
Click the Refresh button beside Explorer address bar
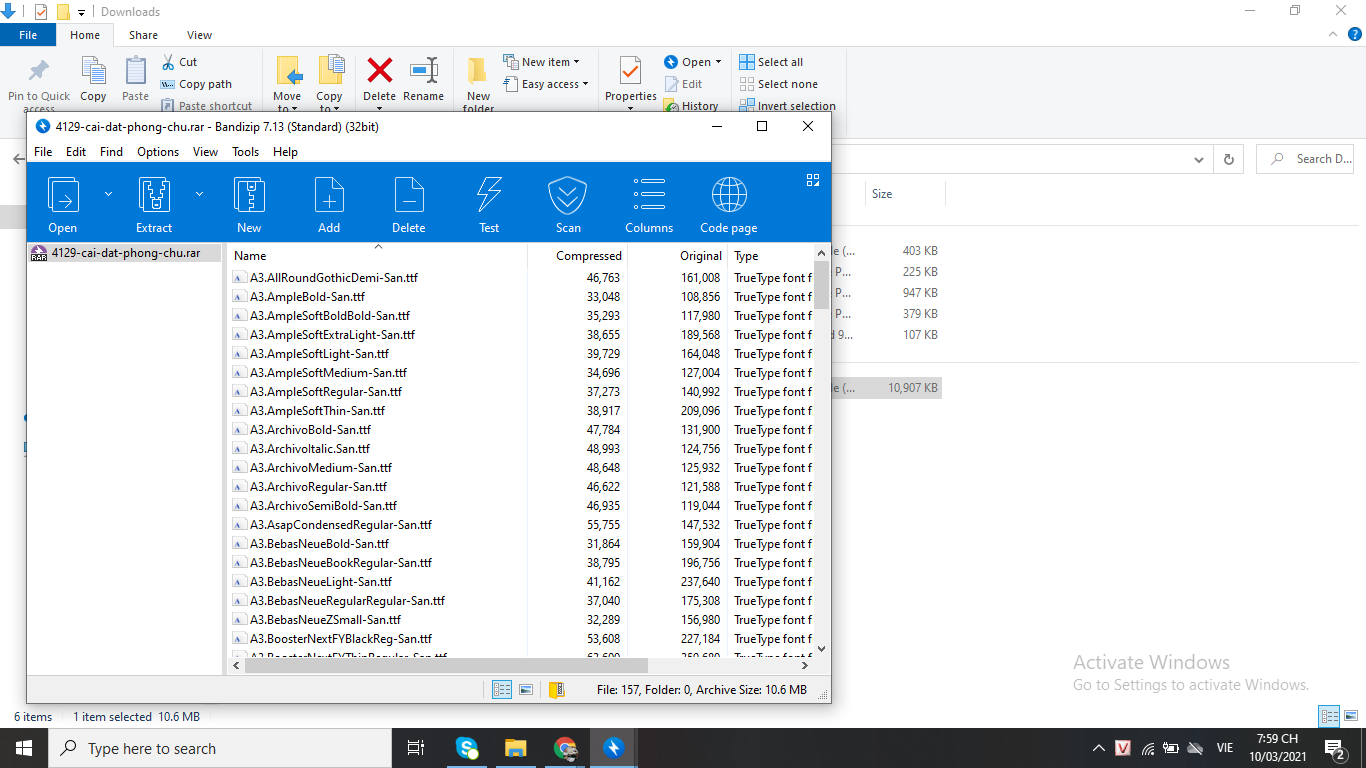click(1229, 159)
